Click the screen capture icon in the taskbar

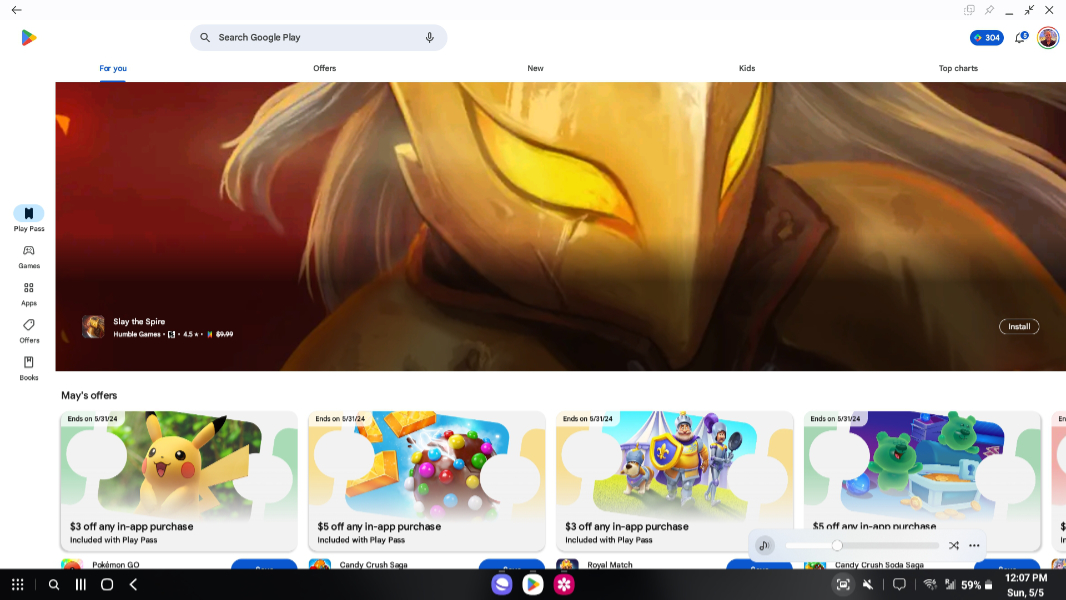[x=843, y=584]
